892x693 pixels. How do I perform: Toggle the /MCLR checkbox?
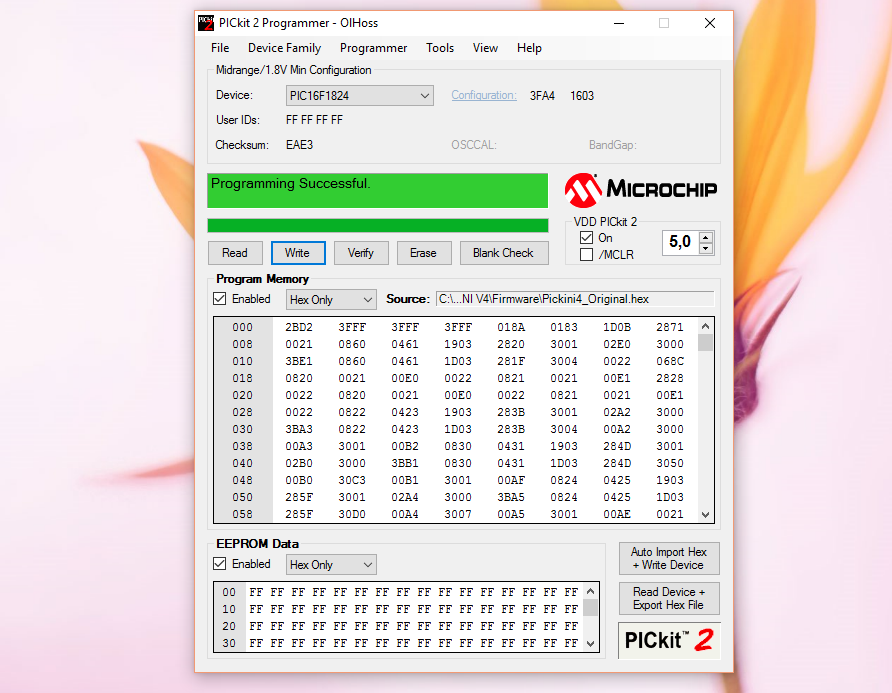tap(587, 254)
